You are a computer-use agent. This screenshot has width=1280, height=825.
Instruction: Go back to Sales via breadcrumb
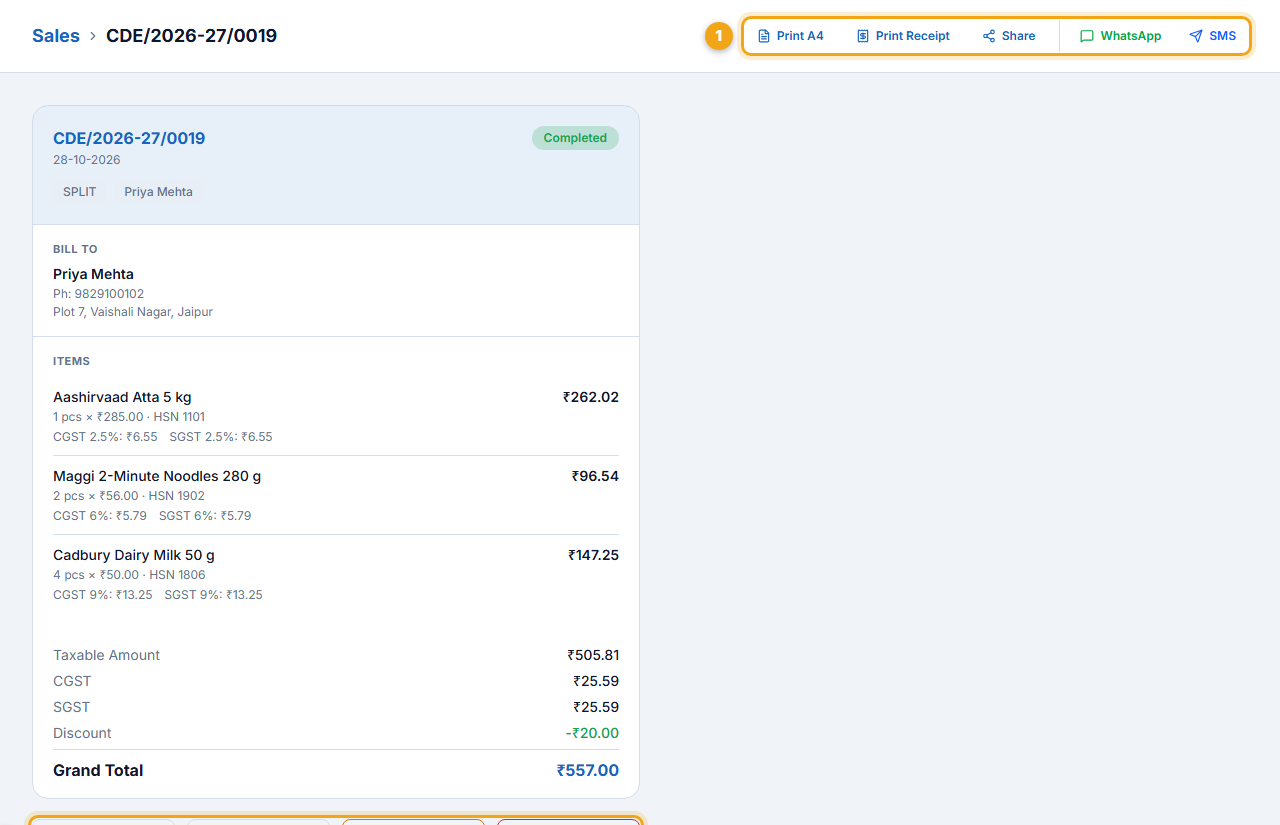[56, 36]
